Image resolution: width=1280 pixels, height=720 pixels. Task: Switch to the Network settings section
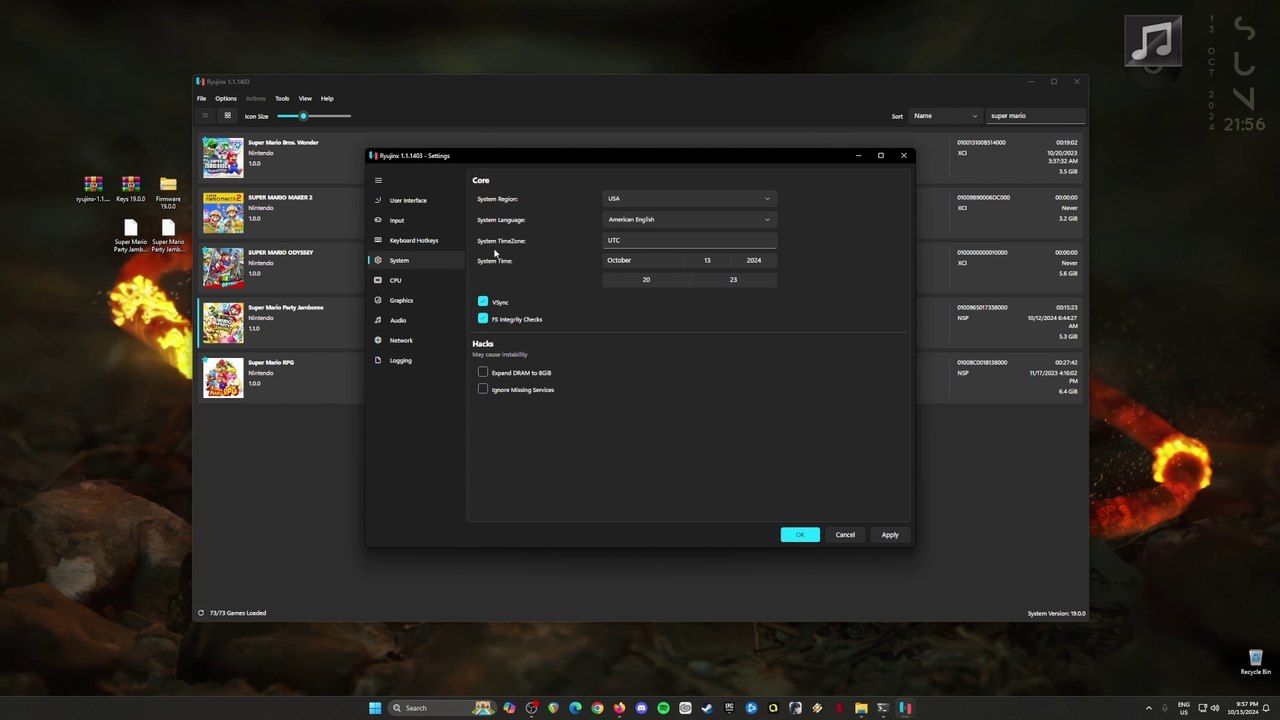tap(401, 340)
